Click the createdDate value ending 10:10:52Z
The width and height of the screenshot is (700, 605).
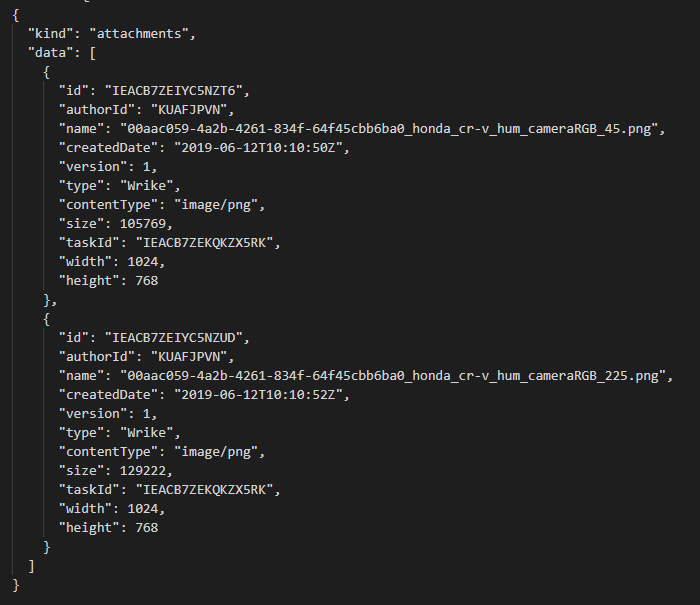tap(260, 394)
